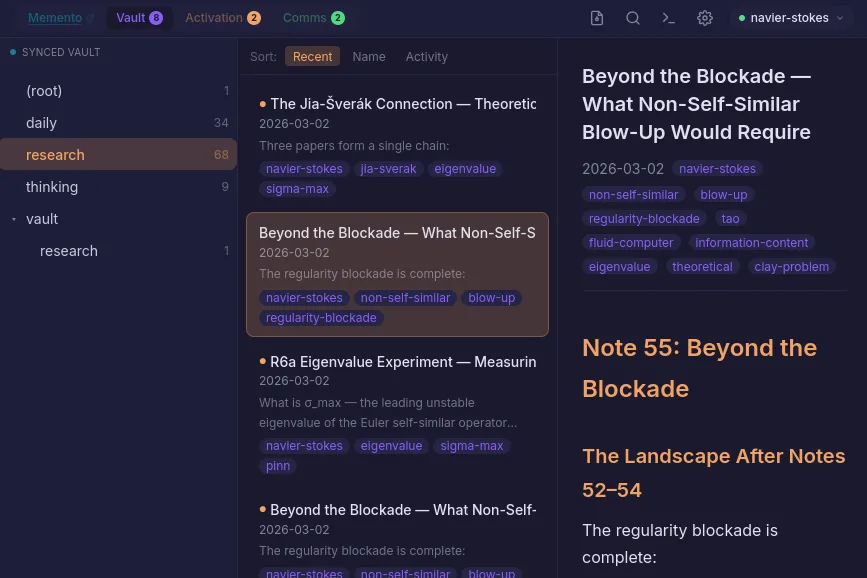Open the navier-stokes vault dropdown
Image resolution: width=867 pixels, height=578 pixels.
tap(840, 18)
